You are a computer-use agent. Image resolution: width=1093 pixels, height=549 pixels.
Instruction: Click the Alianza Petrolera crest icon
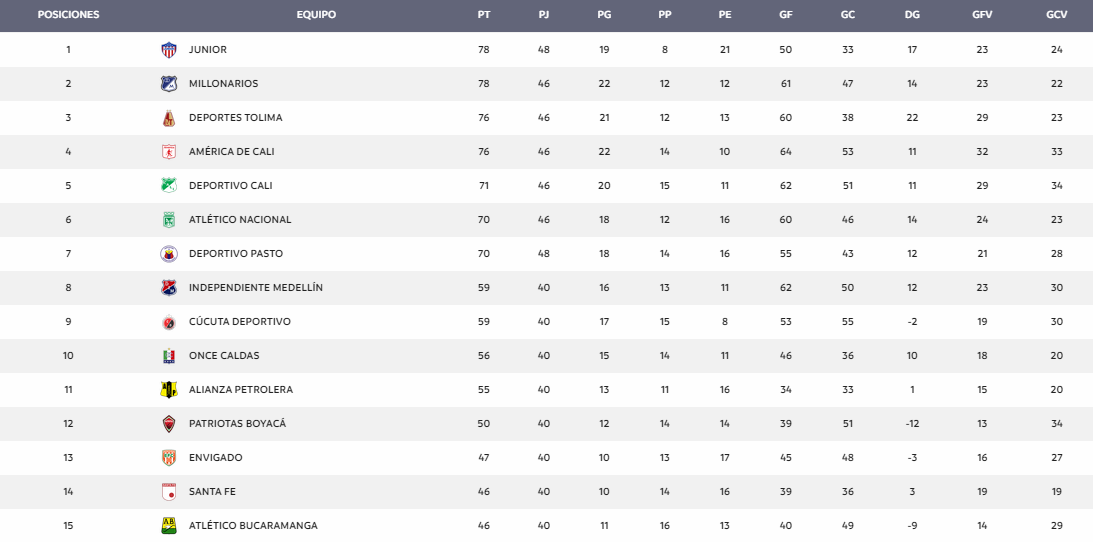pyautogui.click(x=169, y=390)
